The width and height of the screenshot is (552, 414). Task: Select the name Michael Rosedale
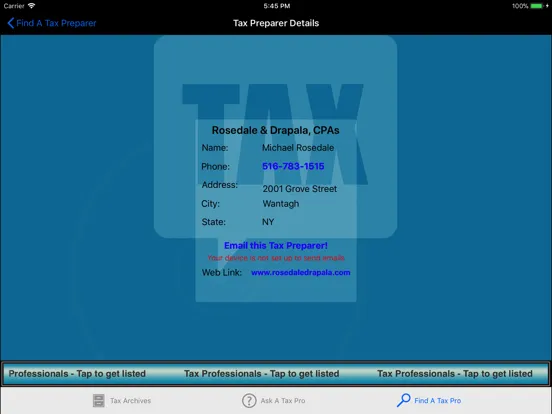point(298,148)
